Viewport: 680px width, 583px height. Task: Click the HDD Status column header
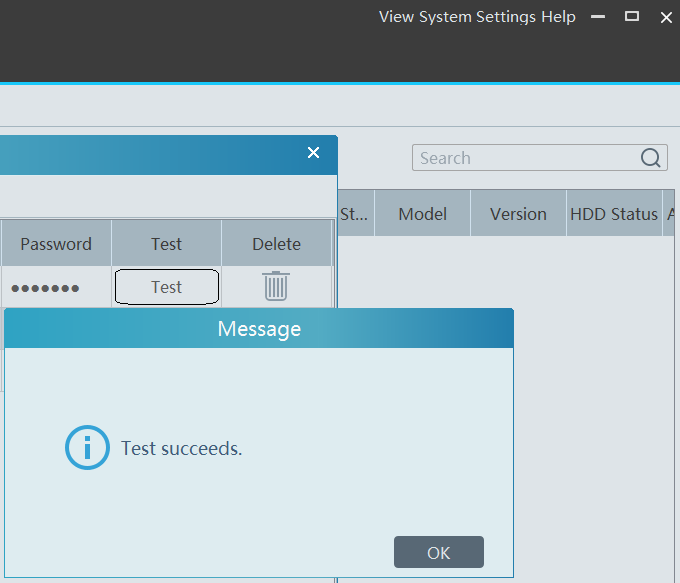[x=614, y=214]
